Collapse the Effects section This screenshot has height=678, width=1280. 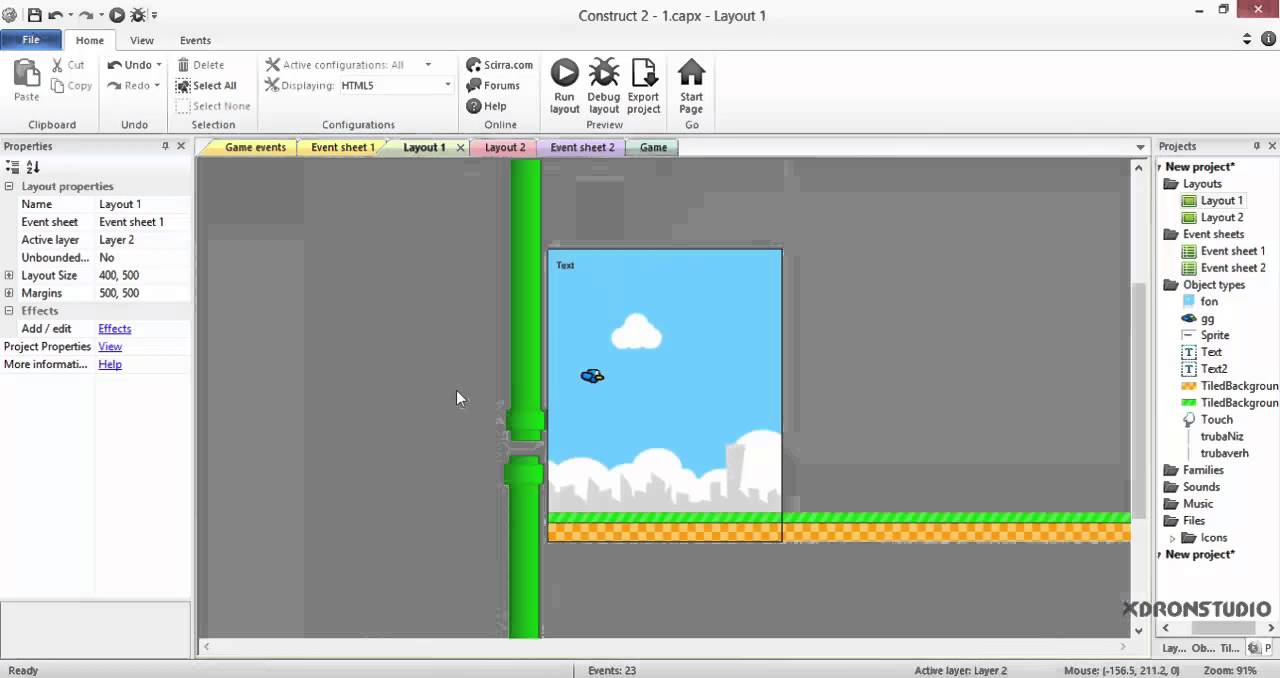click(x=9, y=311)
